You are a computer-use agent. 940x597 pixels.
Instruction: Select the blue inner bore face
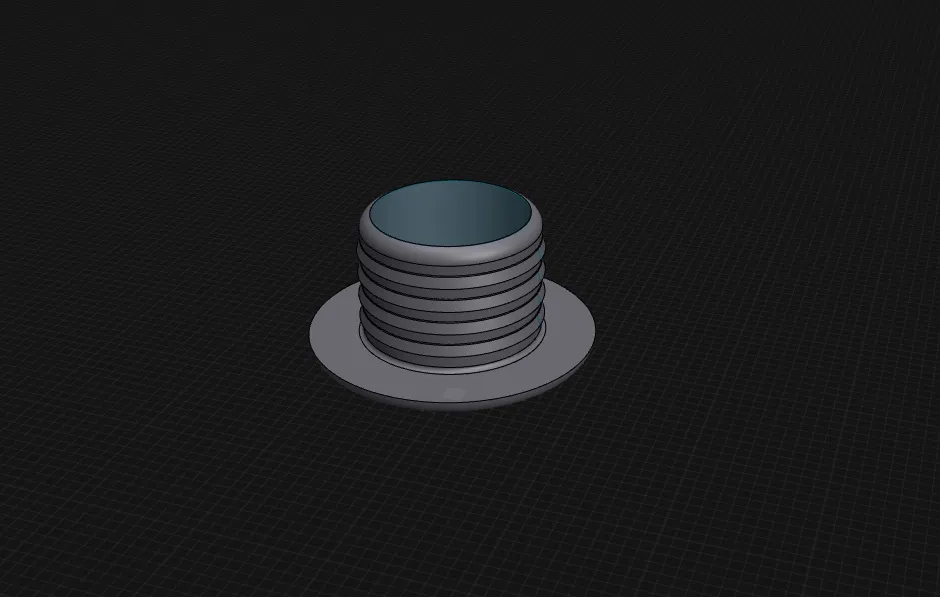coord(450,213)
